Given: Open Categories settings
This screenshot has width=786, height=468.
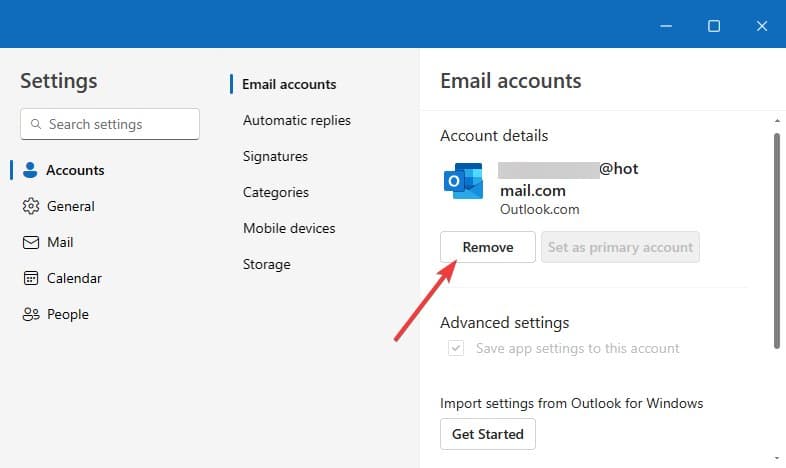Looking at the screenshot, I should [x=276, y=192].
